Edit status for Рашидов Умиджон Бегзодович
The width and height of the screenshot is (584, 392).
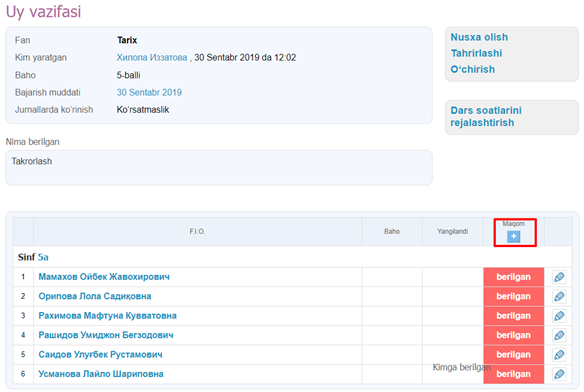(x=559, y=335)
